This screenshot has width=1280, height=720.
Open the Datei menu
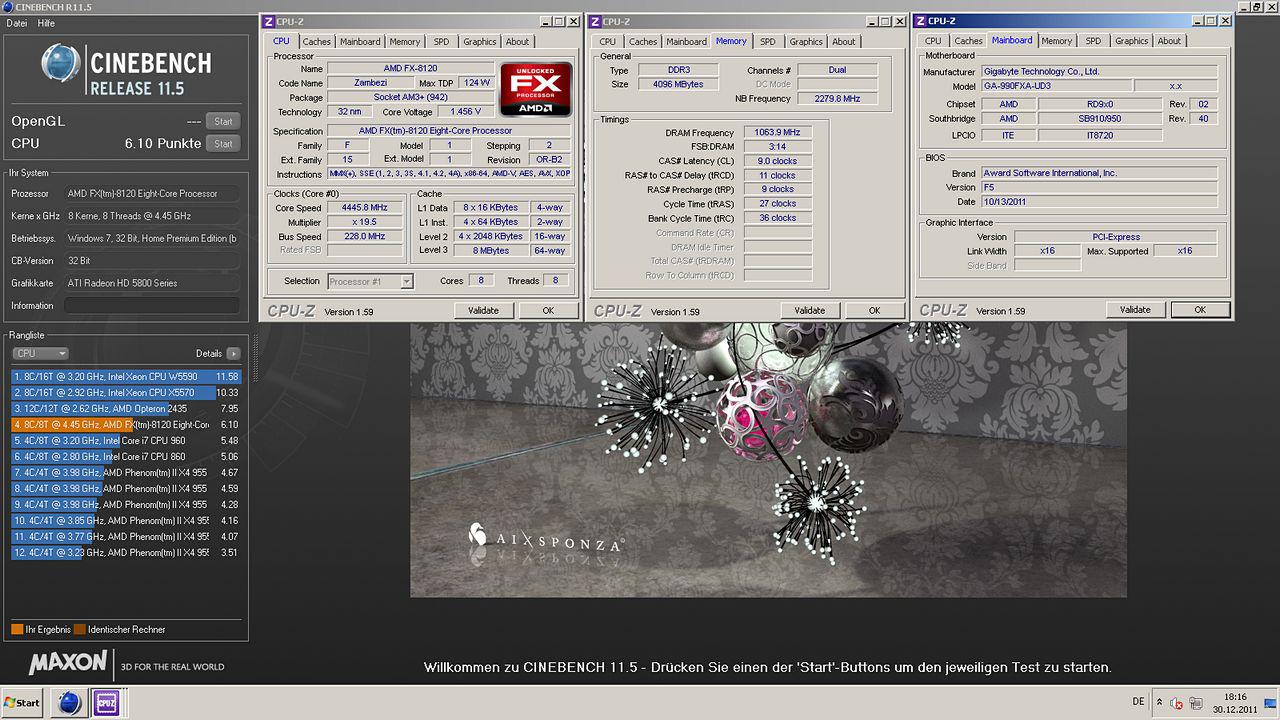coord(17,23)
